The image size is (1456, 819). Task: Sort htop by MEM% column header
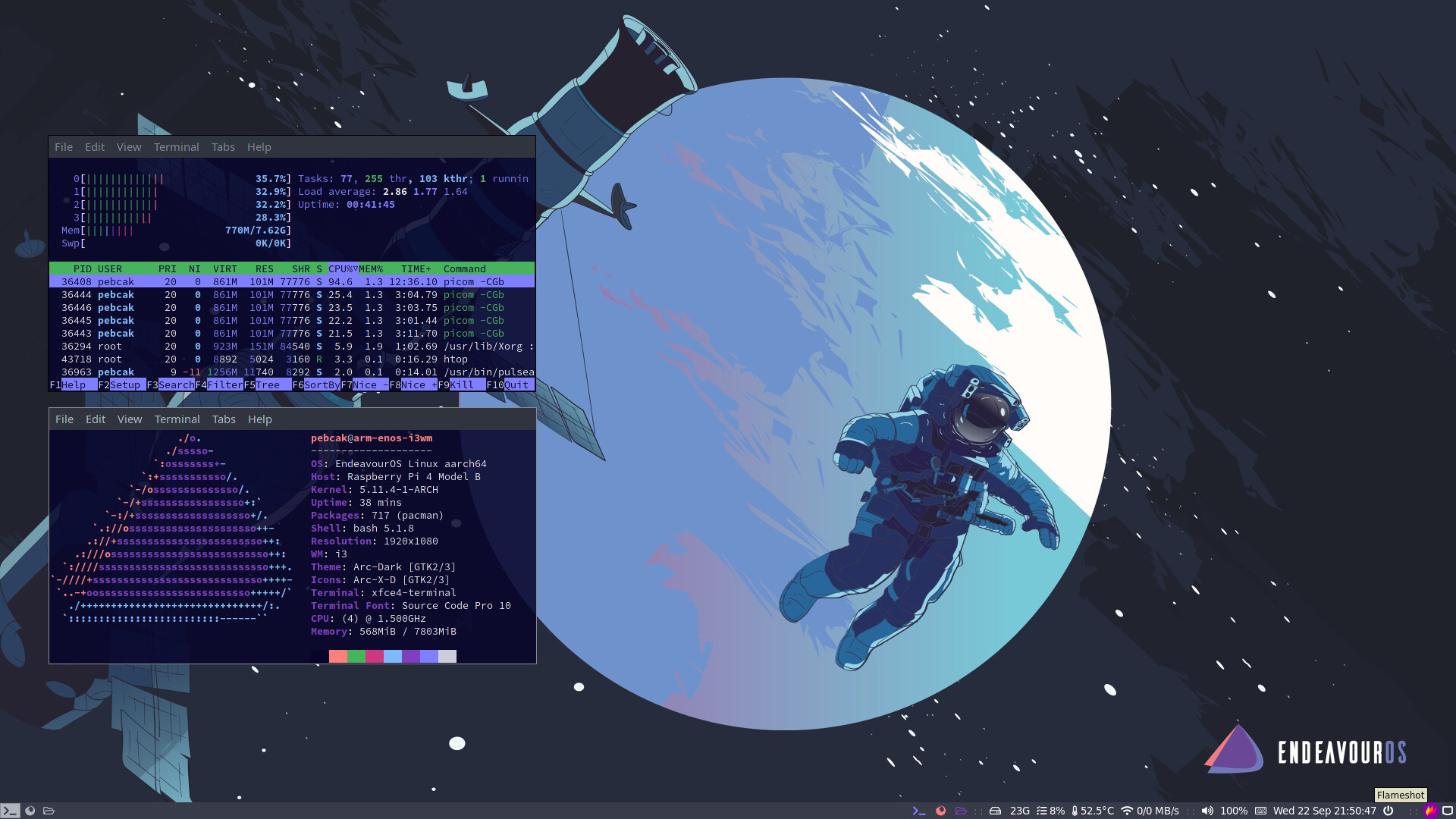371,269
